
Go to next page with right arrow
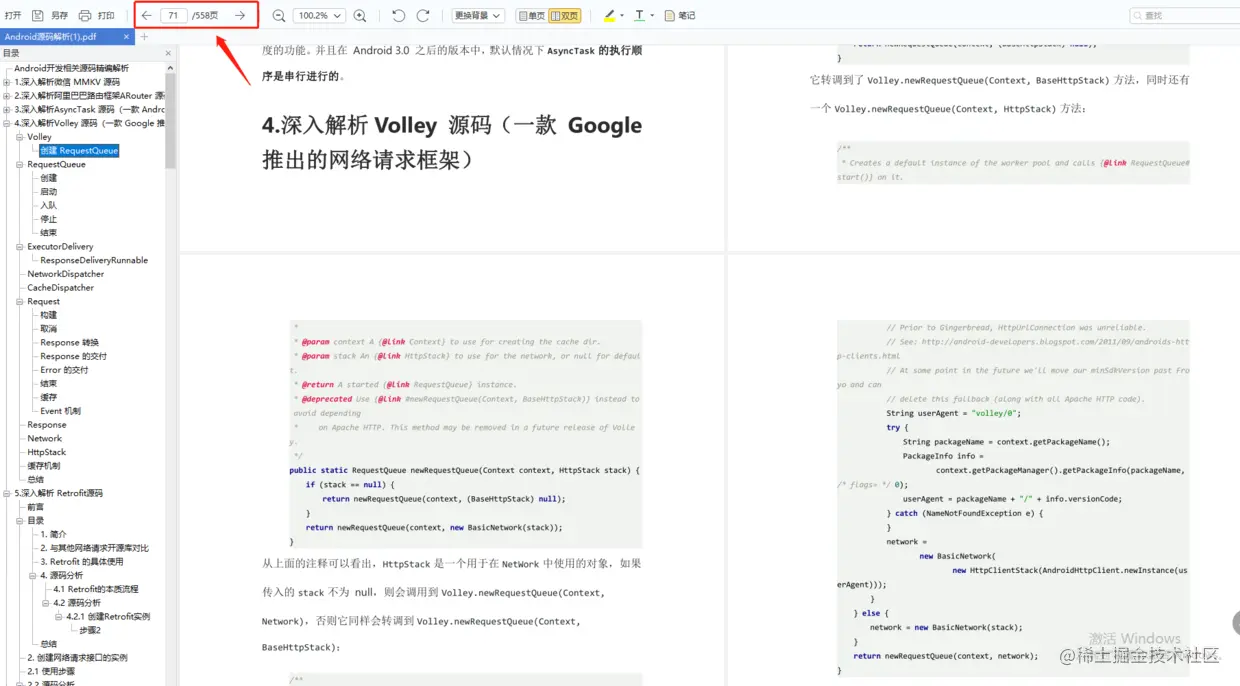pos(240,15)
